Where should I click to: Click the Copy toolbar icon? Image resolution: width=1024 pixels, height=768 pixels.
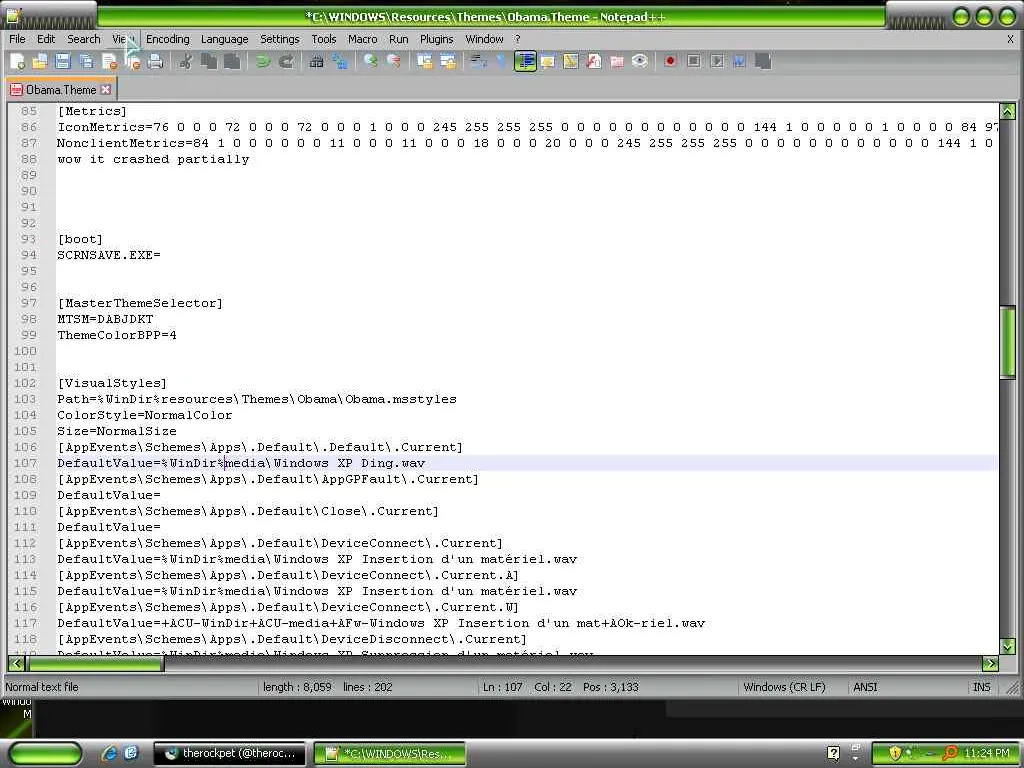pos(209,61)
